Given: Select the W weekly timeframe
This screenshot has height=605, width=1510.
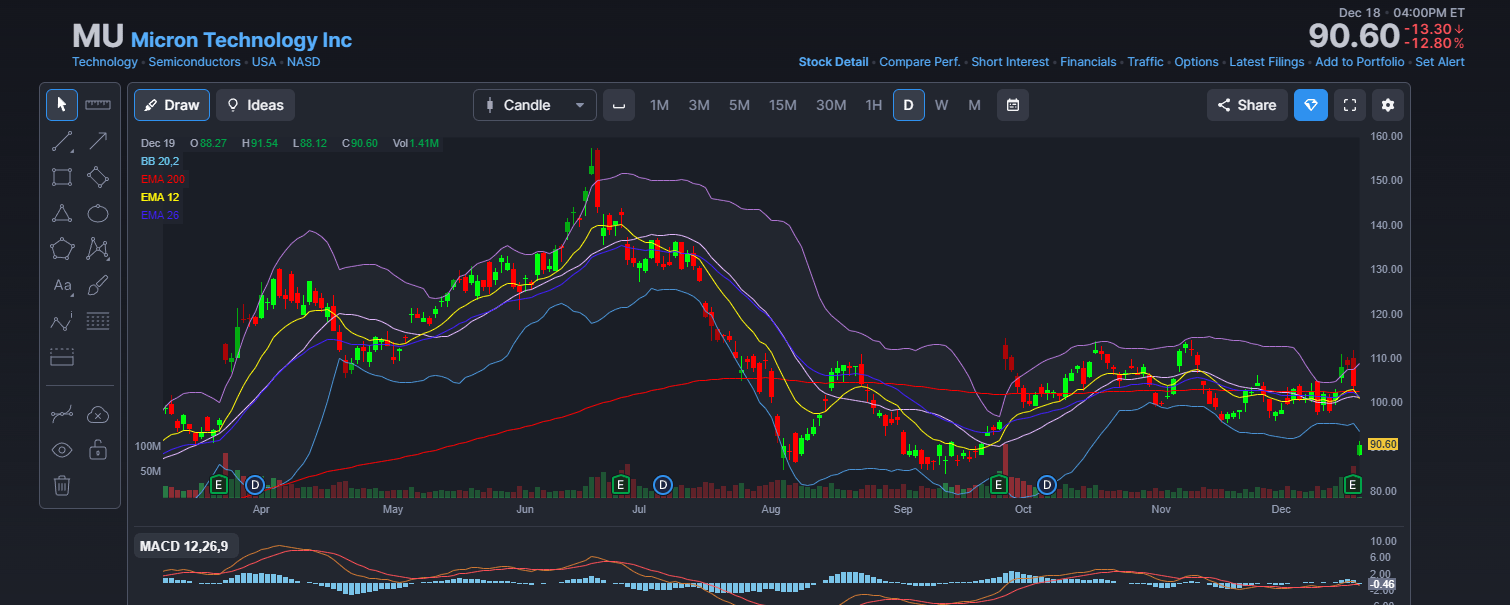Looking at the screenshot, I should point(942,105).
